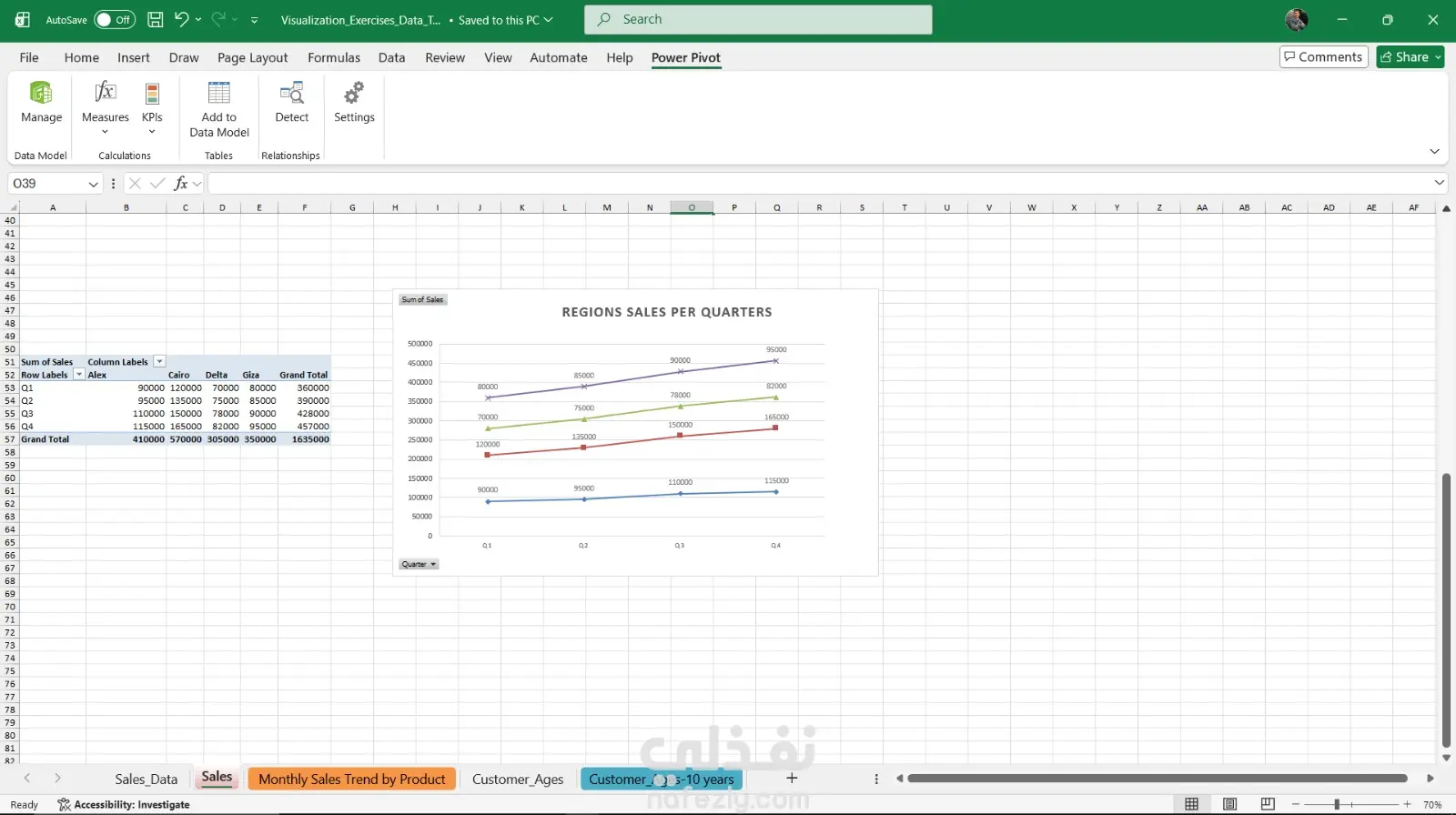Open the Name Box dropdown arrow
The width and height of the screenshot is (1456, 815).
(x=93, y=184)
